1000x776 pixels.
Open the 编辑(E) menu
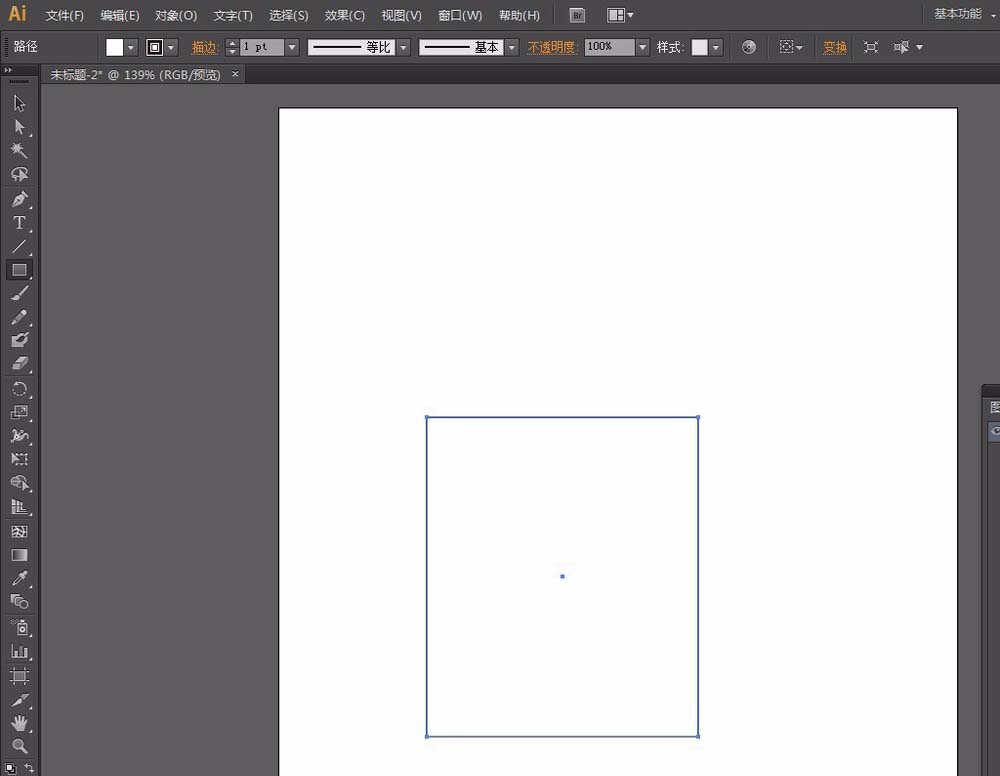click(x=120, y=15)
